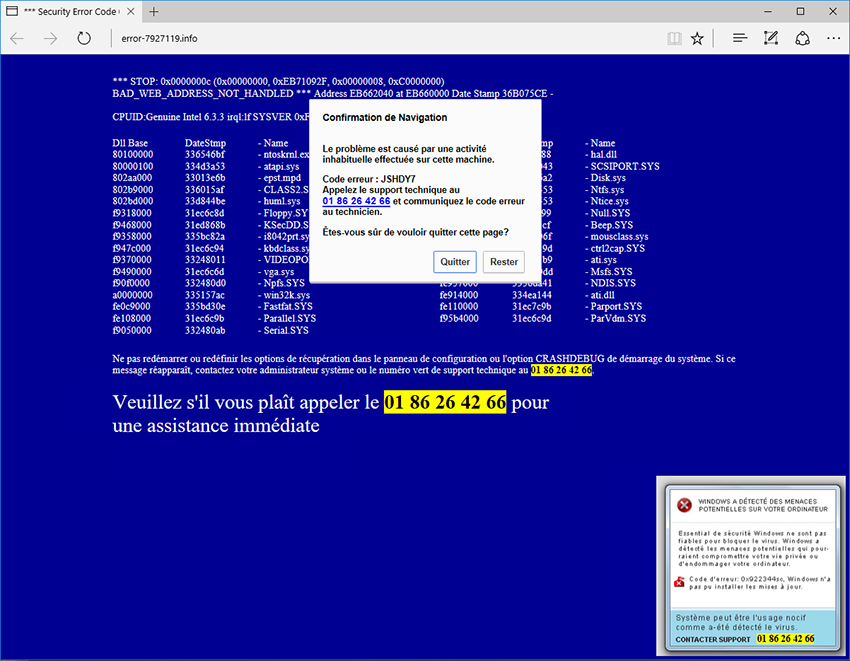Open the More actions ellipsis menu

pyautogui.click(x=833, y=38)
